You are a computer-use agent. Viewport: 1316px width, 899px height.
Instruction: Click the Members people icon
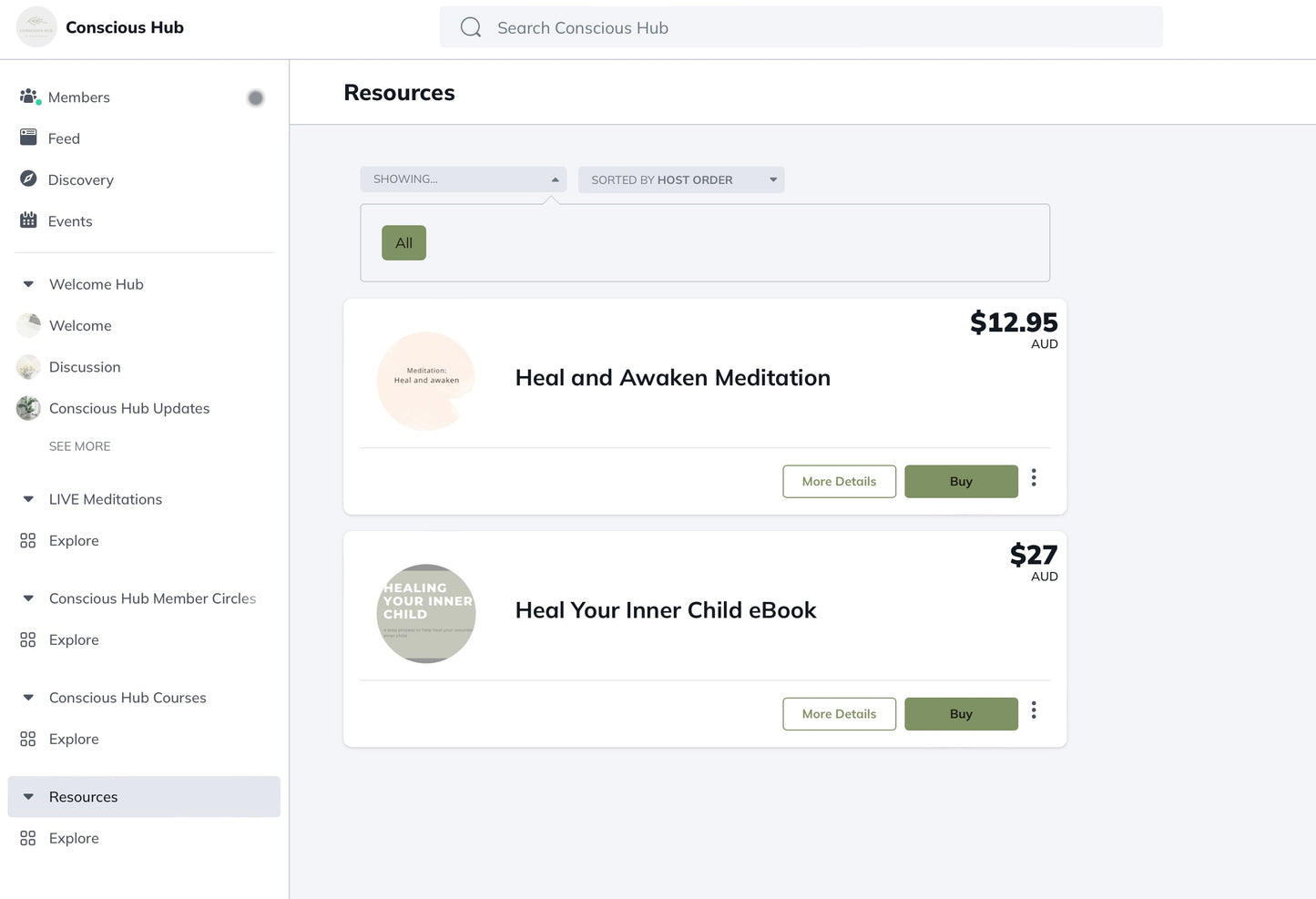coord(29,97)
